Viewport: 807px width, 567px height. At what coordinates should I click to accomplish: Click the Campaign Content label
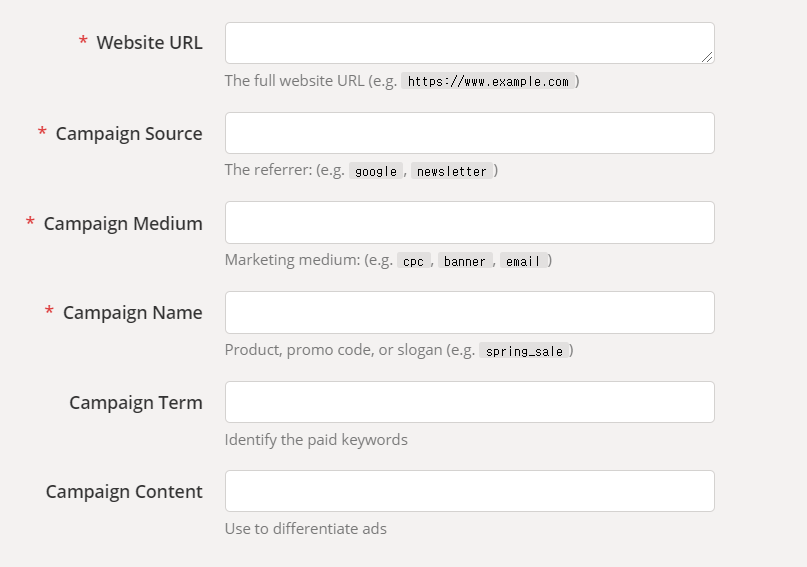[x=124, y=492]
